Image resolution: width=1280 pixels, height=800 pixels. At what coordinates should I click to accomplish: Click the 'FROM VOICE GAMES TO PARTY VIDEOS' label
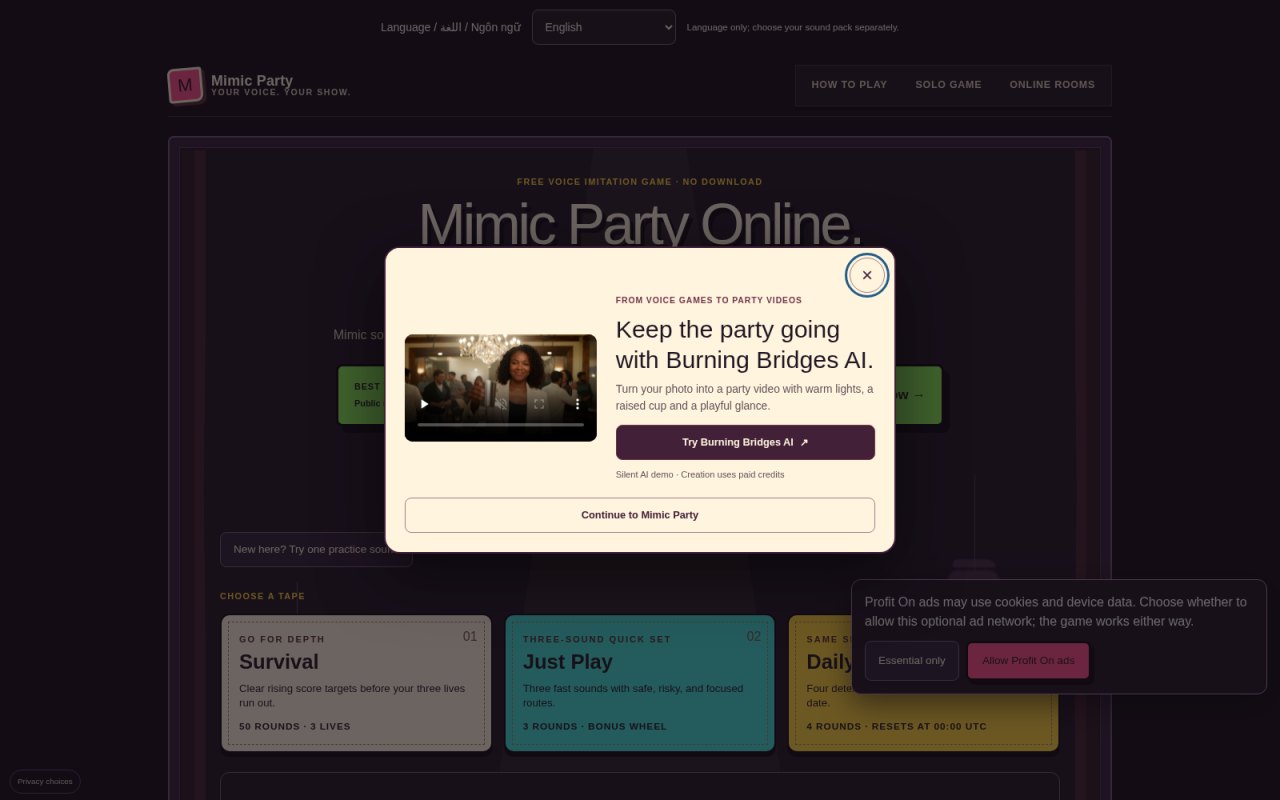[x=709, y=300]
